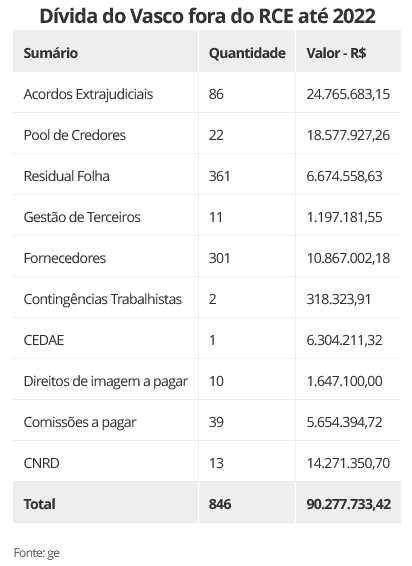The height and width of the screenshot is (566, 412).
Task: Click the value 24.765.683,15
Action: tap(348, 94)
